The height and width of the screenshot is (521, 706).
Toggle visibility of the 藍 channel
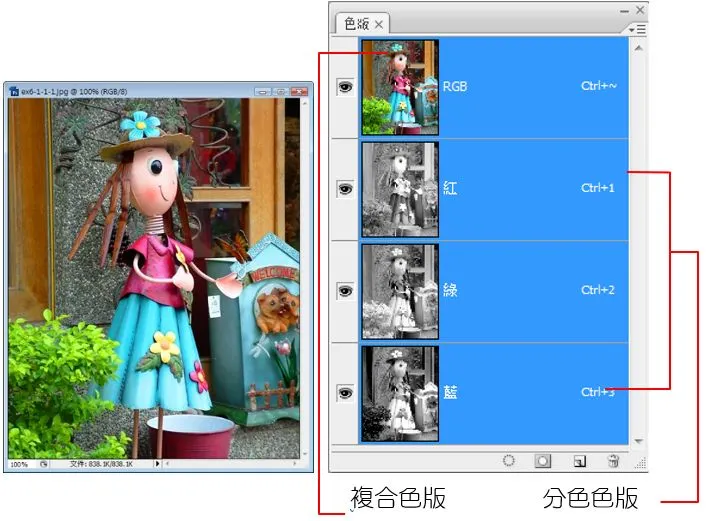[345, 393]
